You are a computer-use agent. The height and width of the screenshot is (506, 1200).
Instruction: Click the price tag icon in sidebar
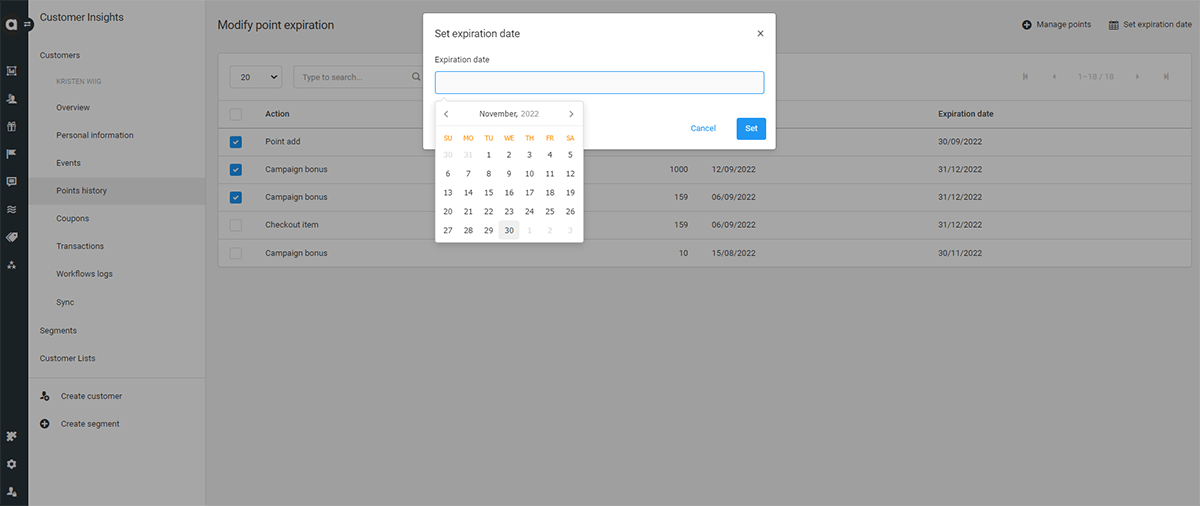pyautogui.click(x=11, y=237)
